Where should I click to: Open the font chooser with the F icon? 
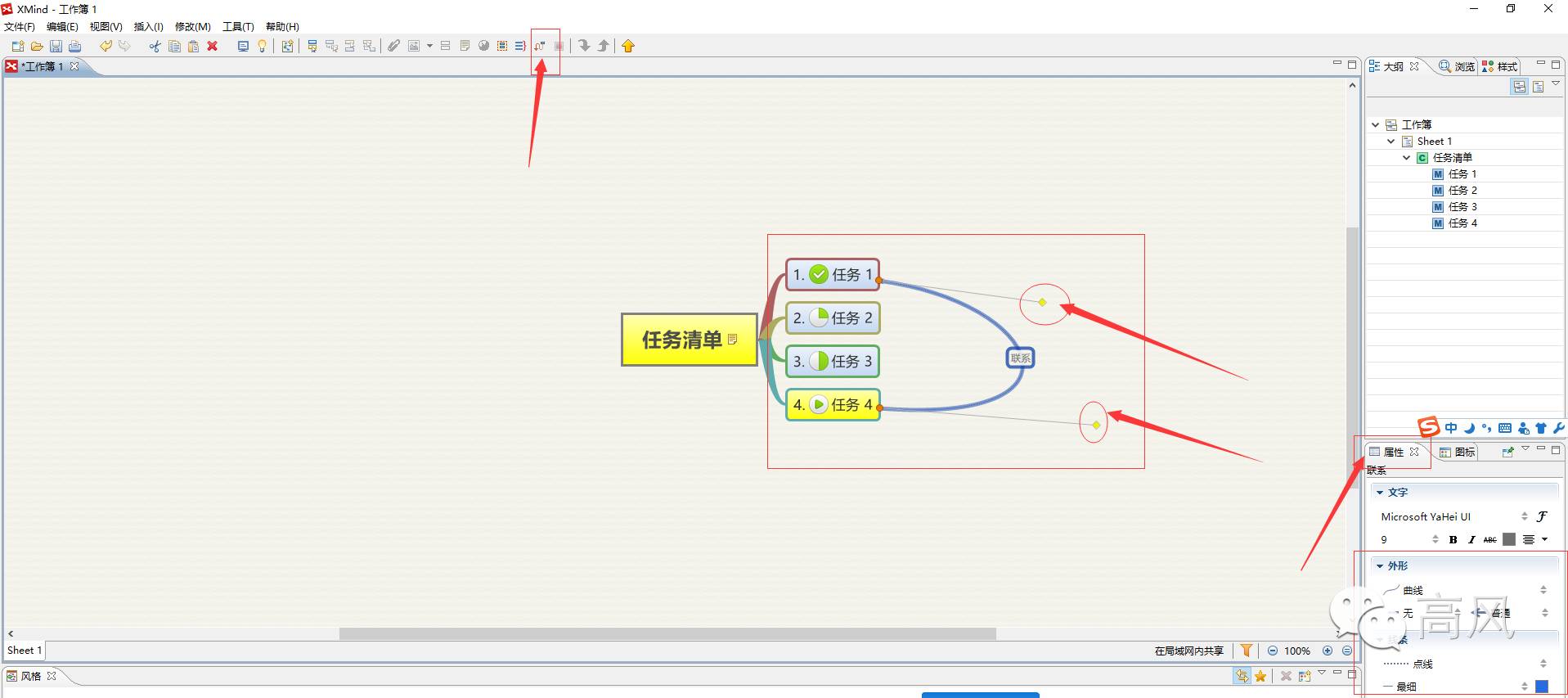(1542, 516)
